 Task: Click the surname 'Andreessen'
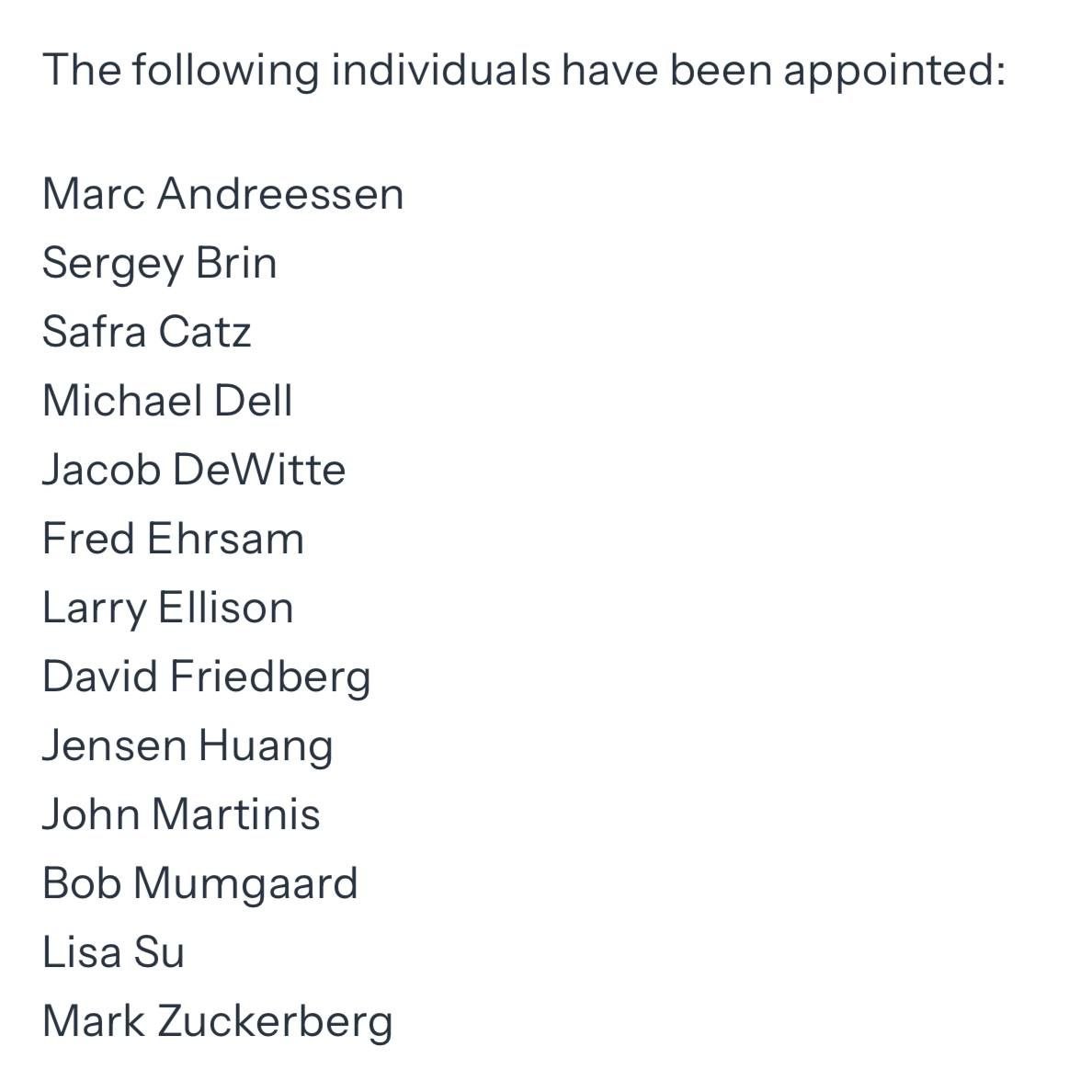click(280, 194)
